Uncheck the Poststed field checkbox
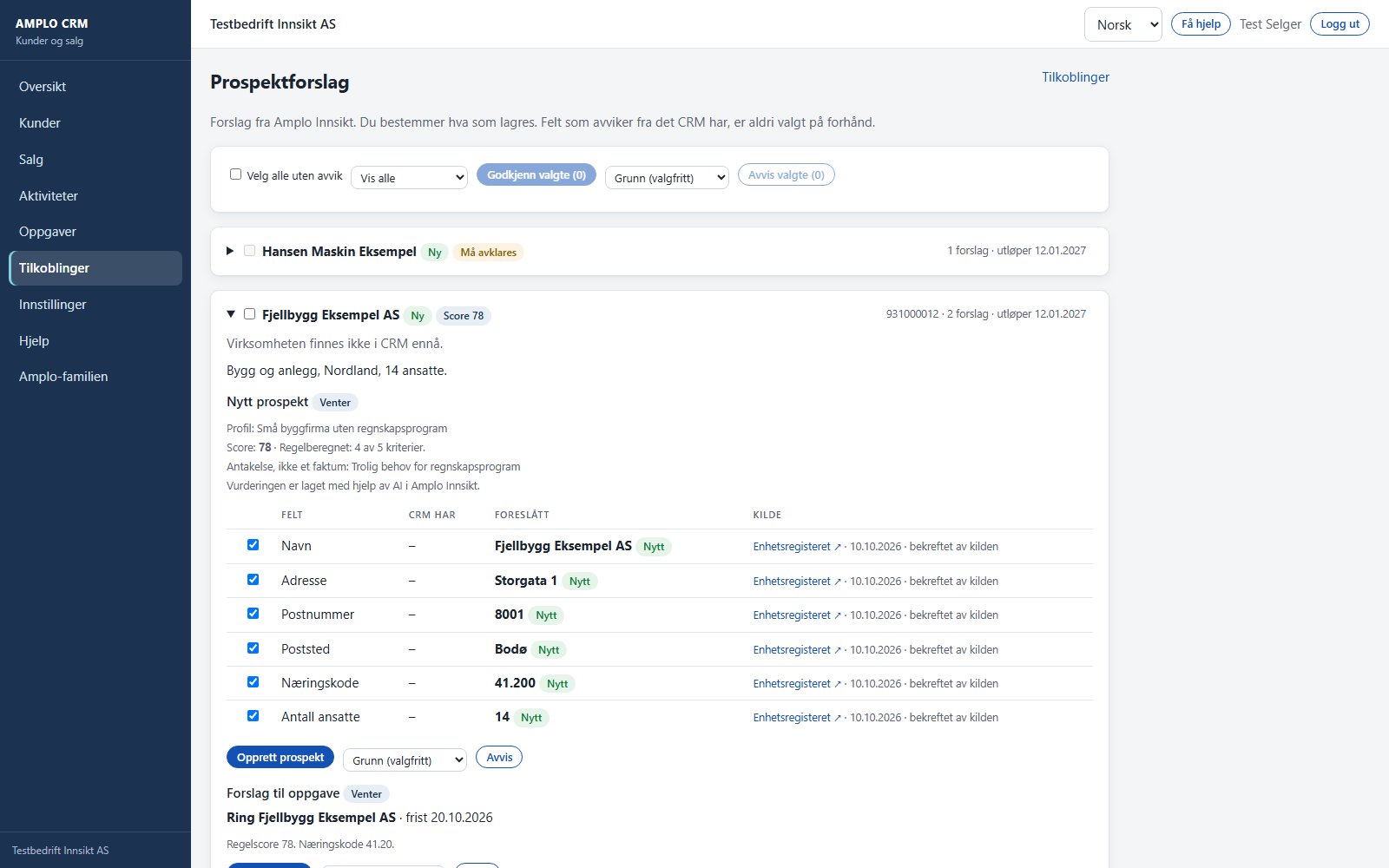The height and width of the screenshot is (868, 1389). click(253, 648)
